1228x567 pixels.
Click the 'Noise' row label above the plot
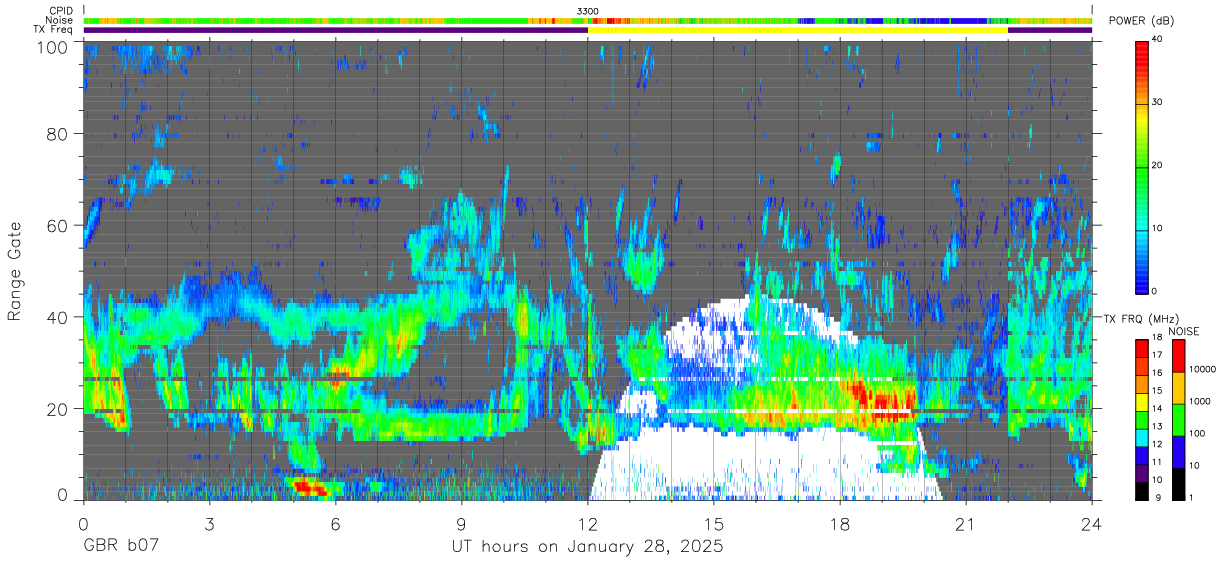click(x=60, y=20)
